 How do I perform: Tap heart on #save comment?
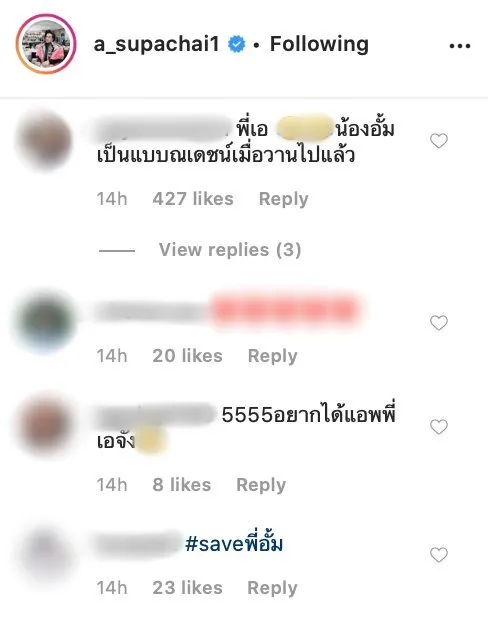pos(439,555)
